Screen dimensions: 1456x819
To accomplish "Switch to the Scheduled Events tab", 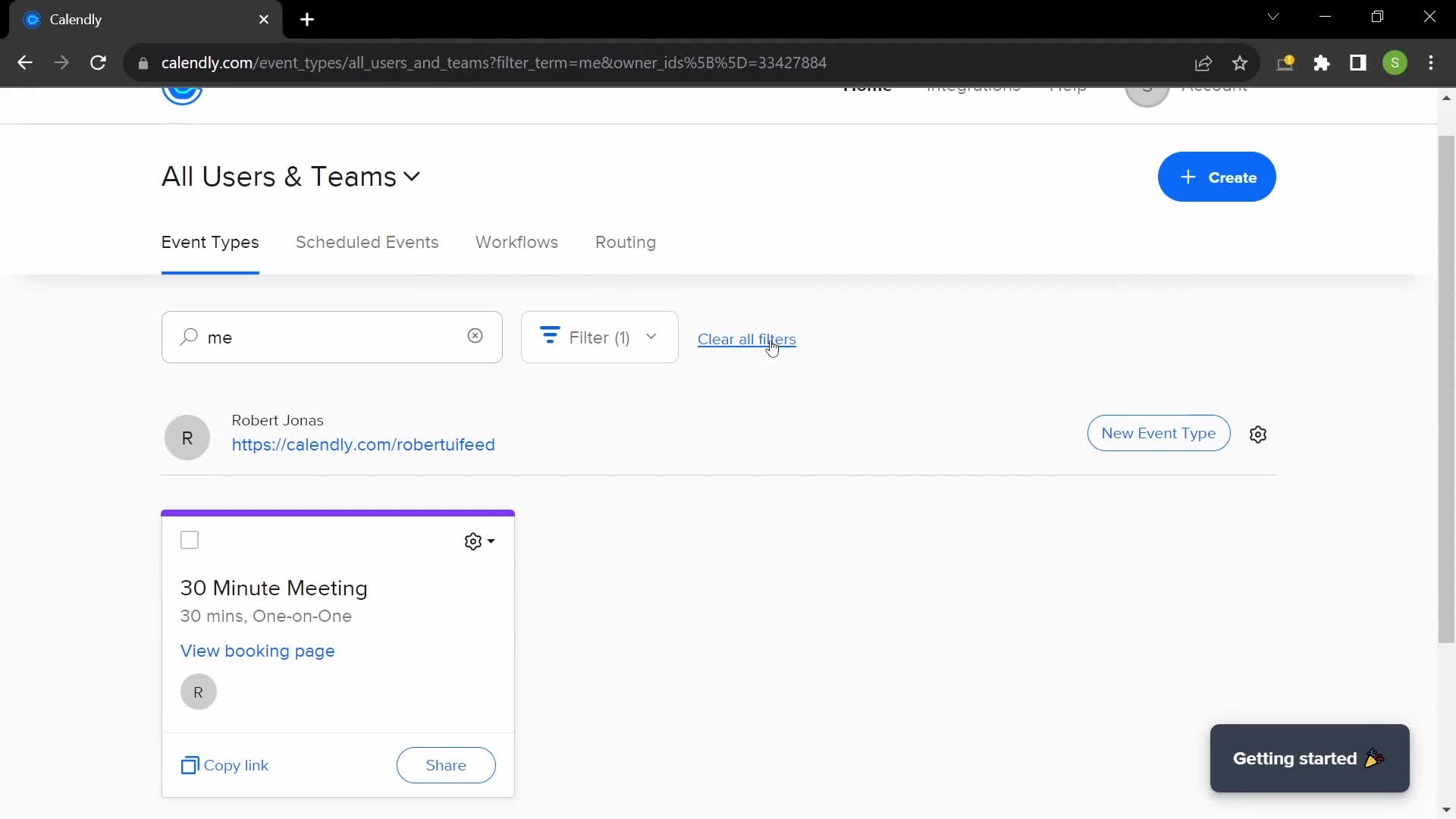I will pos(367,243).
